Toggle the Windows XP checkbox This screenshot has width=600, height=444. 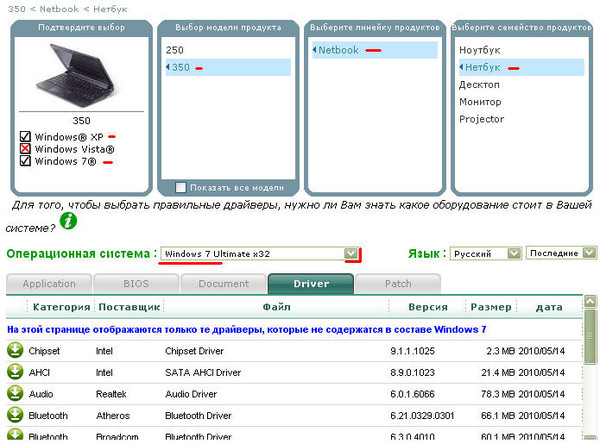tap(25, 136)
